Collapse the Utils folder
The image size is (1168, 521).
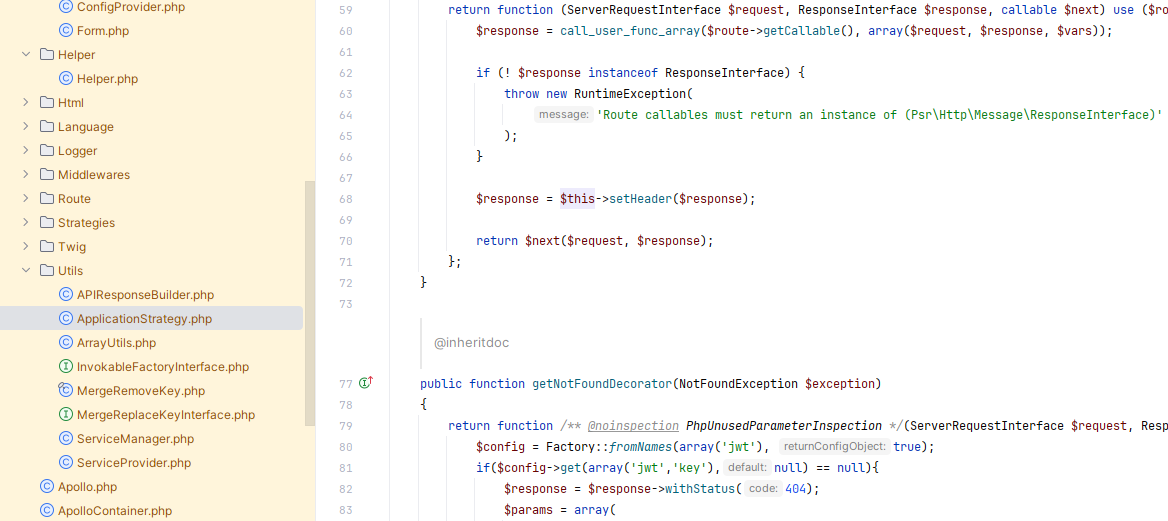[26, 271]
